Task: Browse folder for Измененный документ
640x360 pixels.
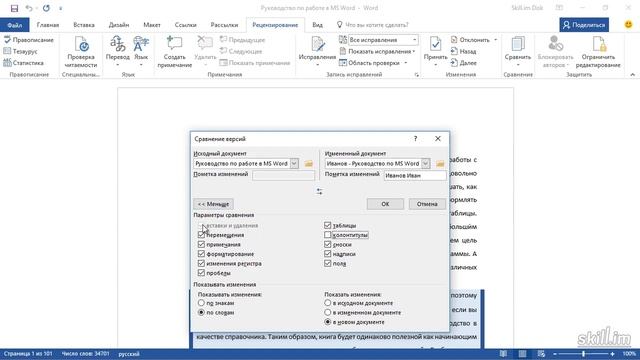Action: [x=440, y=164]
